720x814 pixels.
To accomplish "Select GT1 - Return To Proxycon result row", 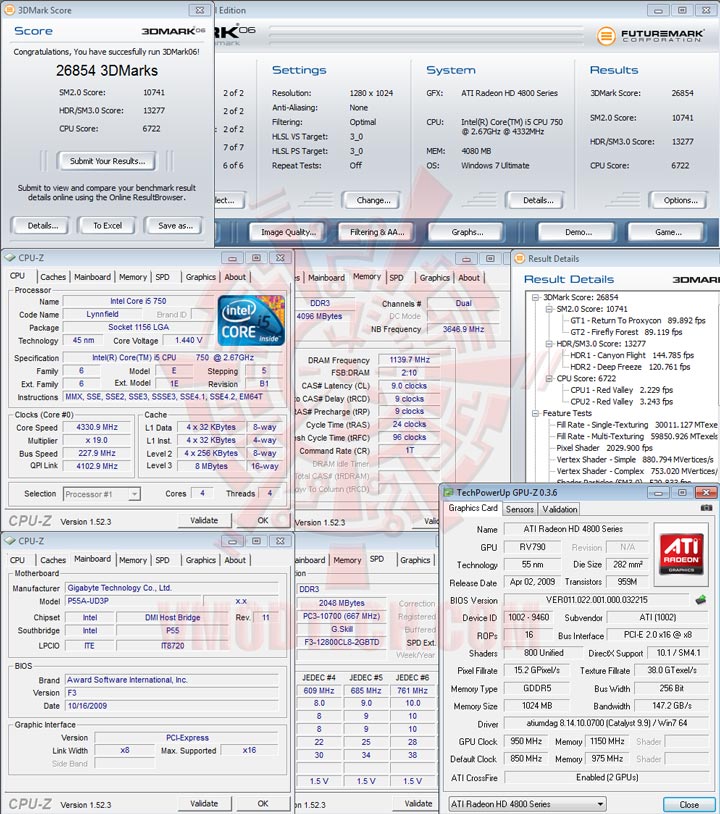I will pos(637,320).
